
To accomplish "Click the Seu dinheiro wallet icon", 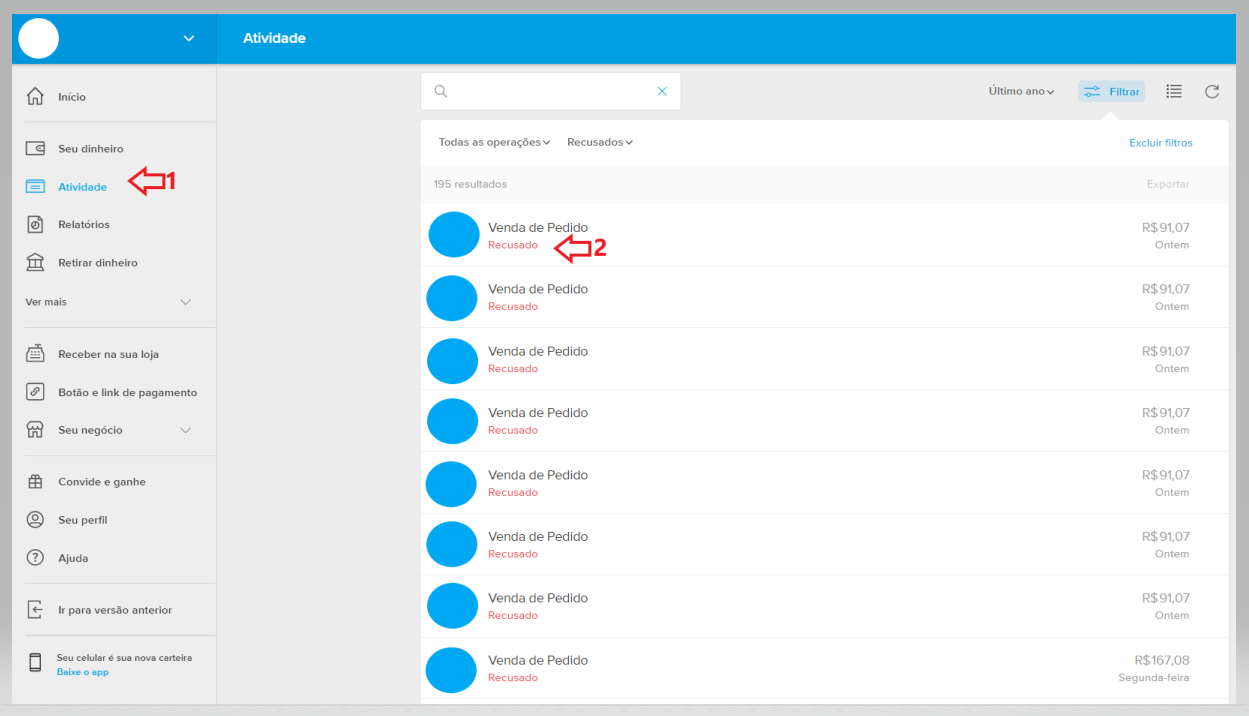I will 35,149.
